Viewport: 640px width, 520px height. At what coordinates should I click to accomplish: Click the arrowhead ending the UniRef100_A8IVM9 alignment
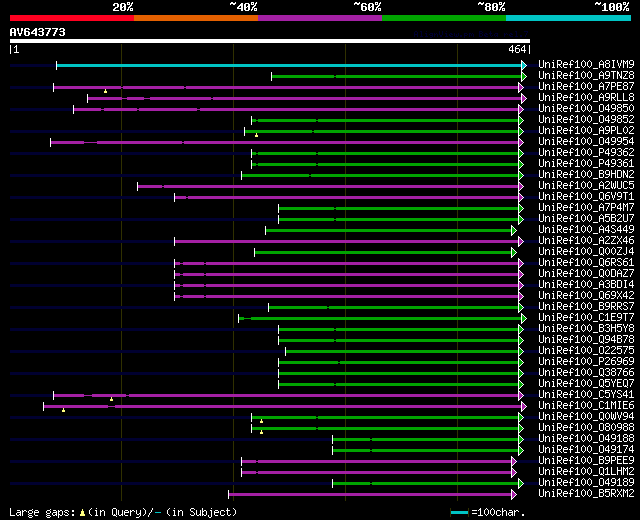(x=524, y=65)
